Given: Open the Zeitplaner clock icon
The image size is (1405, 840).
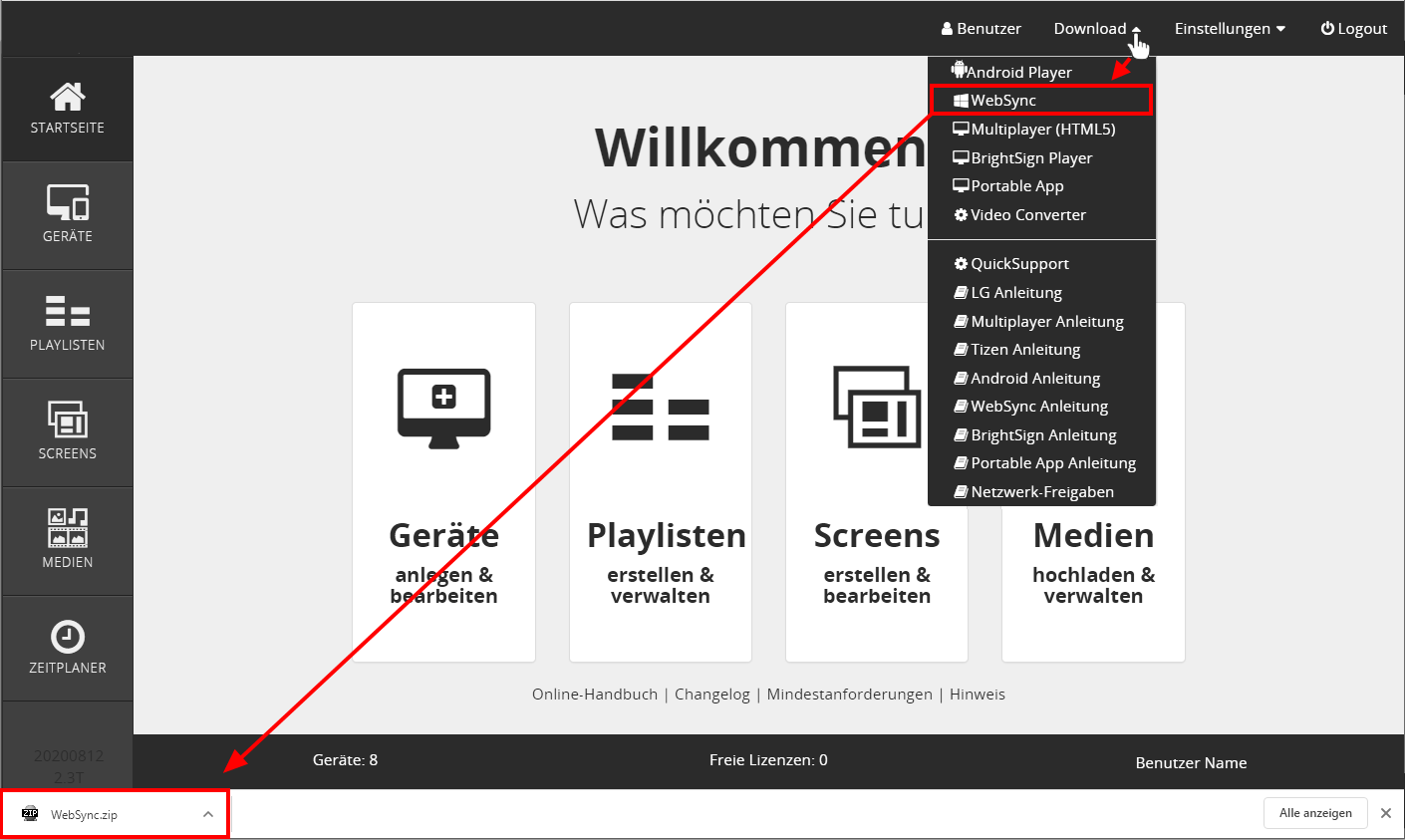Looking at the screenshot, I should click(67, 637).
